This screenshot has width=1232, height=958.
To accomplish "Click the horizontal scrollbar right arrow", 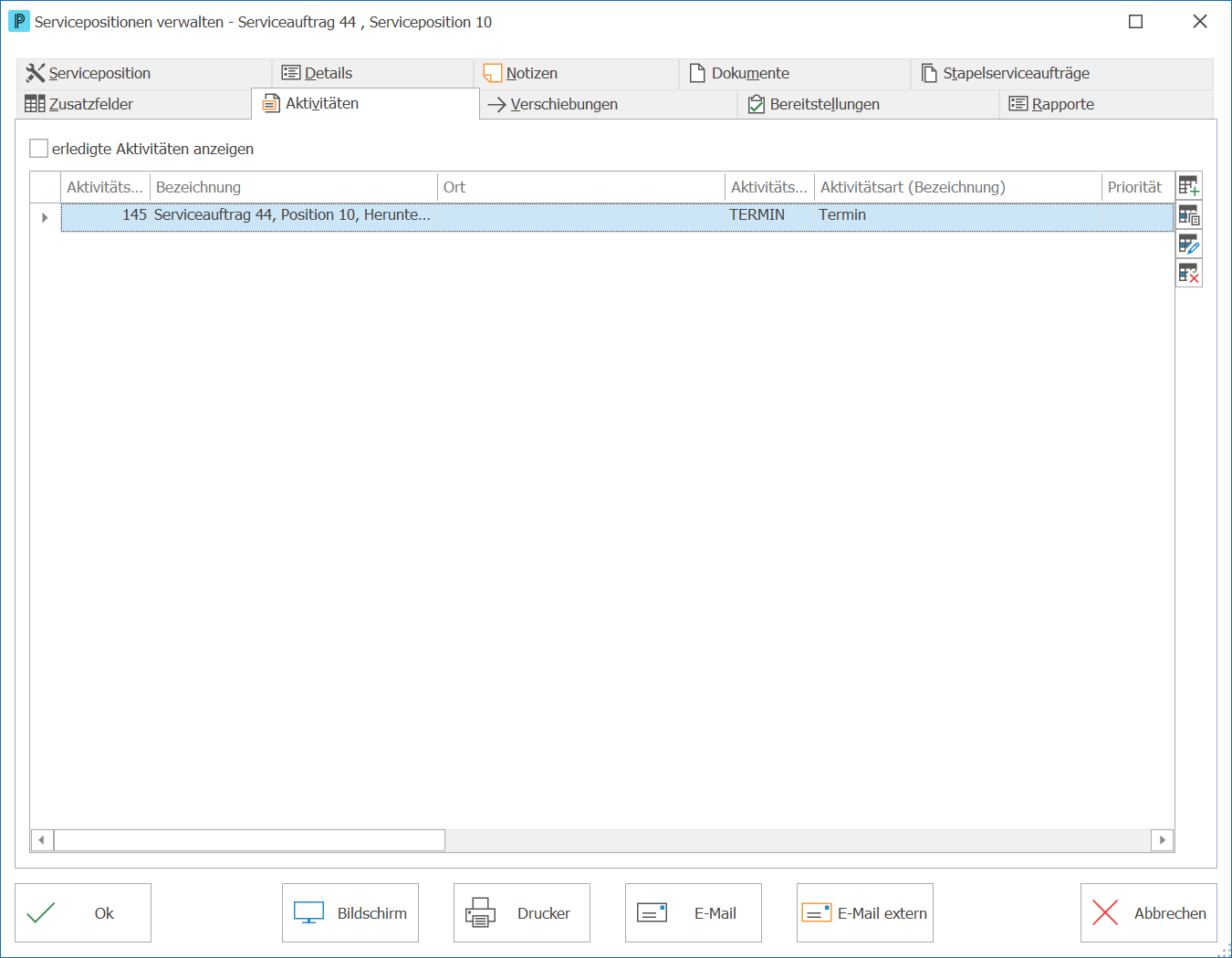I will (1162, 839).
